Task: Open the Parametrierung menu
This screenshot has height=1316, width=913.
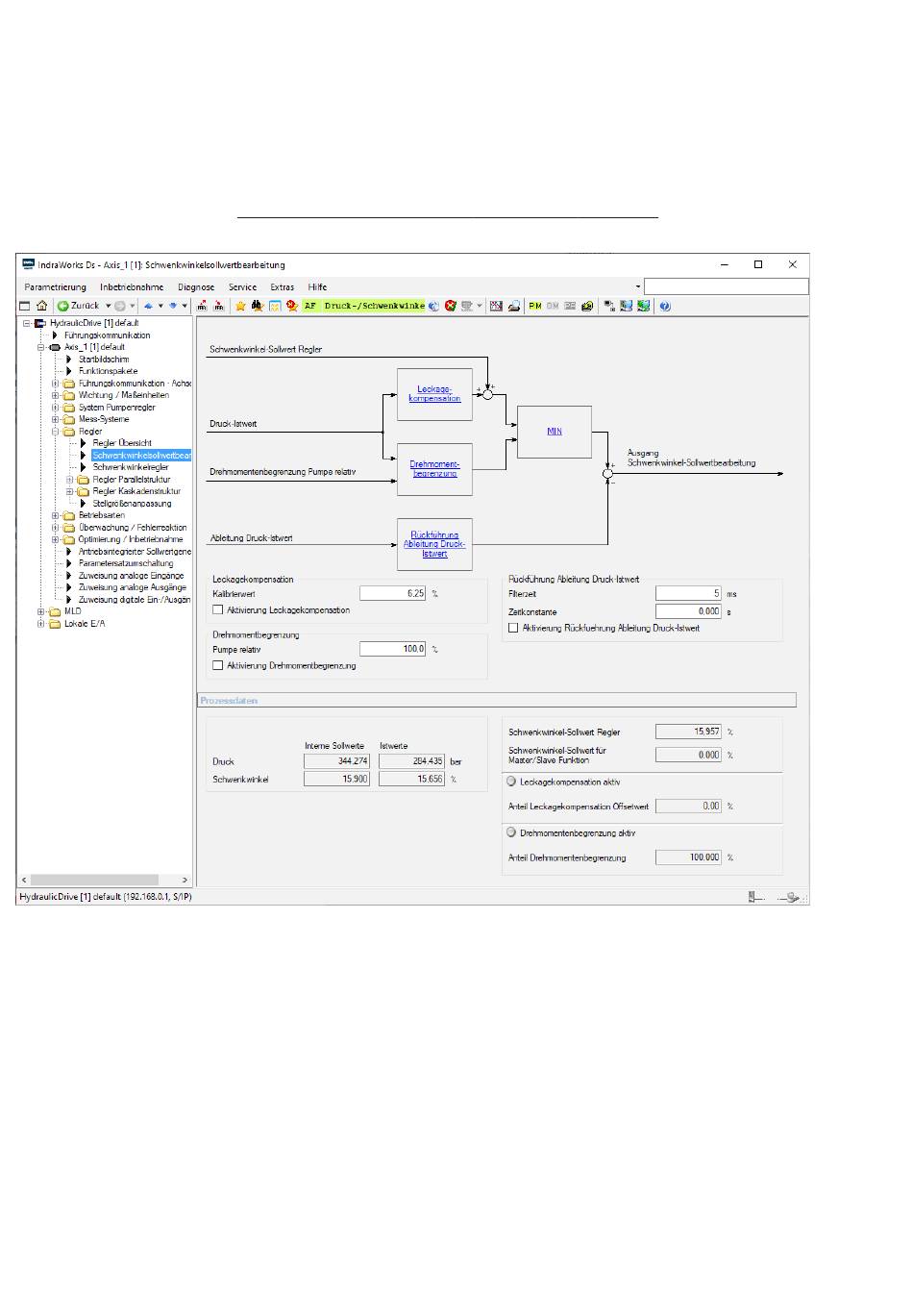Action: coord(55,286)
